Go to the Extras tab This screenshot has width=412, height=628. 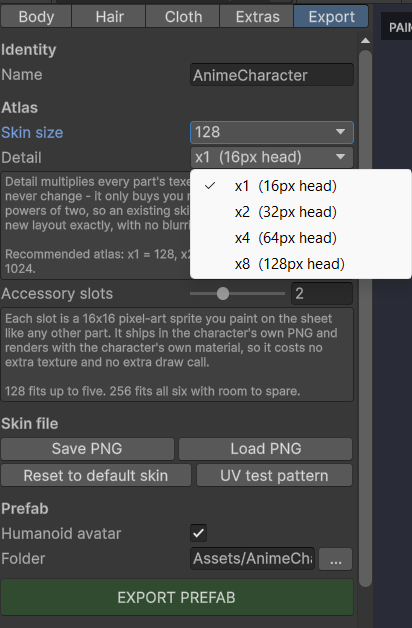pyautogui.click(x=257, y=17)
